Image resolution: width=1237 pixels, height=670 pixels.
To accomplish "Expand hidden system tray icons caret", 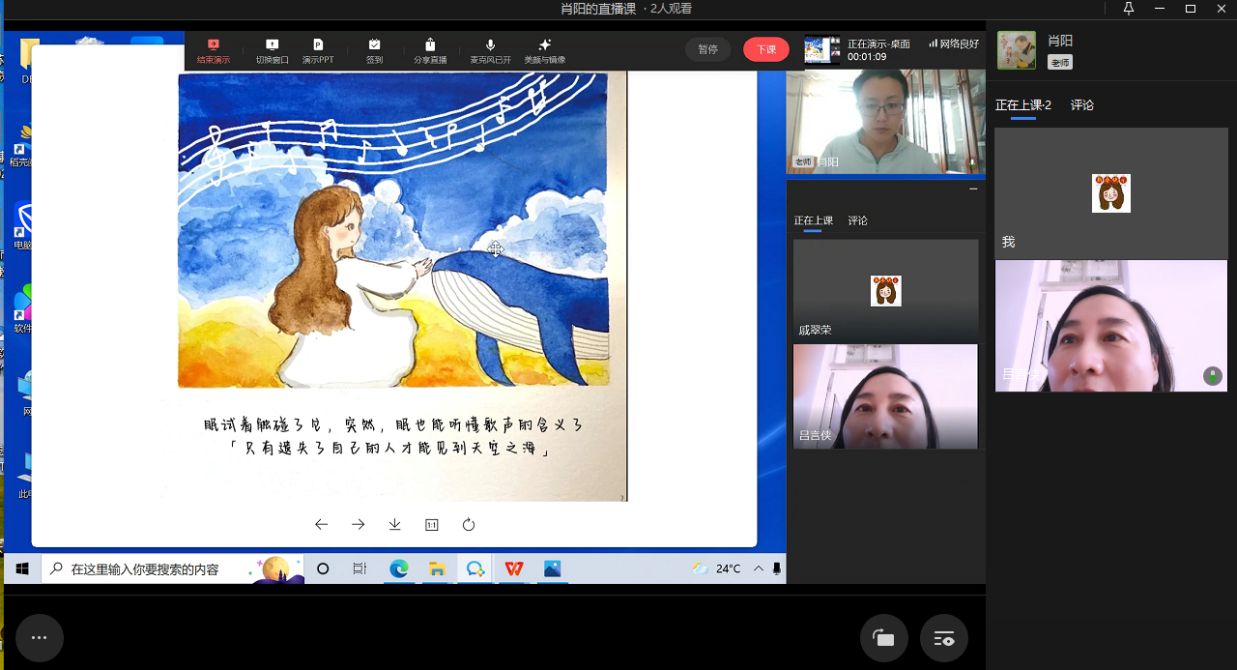I will pyautogui.click(x=759, y=569).
